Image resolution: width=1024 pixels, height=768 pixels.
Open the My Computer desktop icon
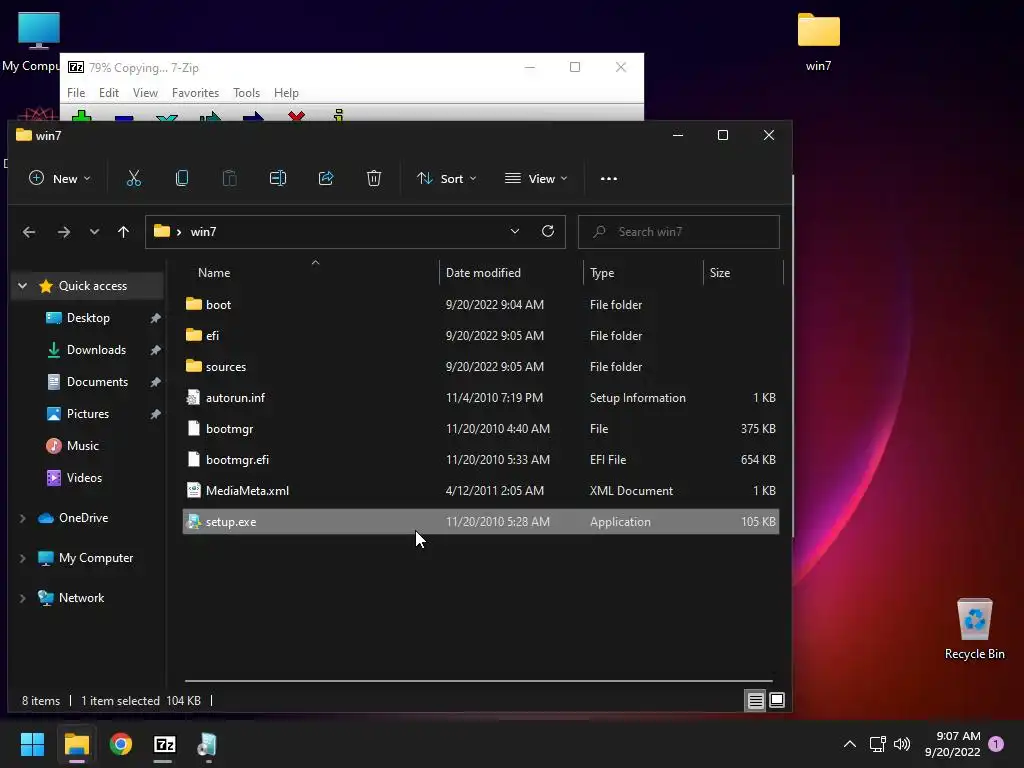click(x=31, y=42)
